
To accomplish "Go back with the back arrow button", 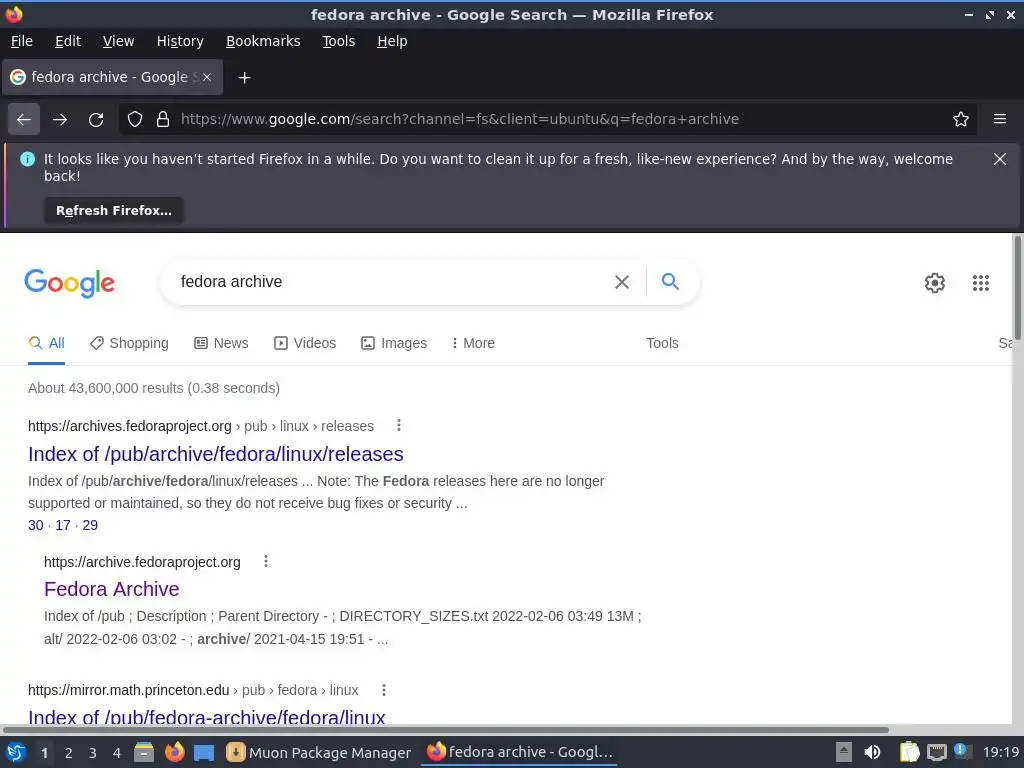I will coord(24,120).
